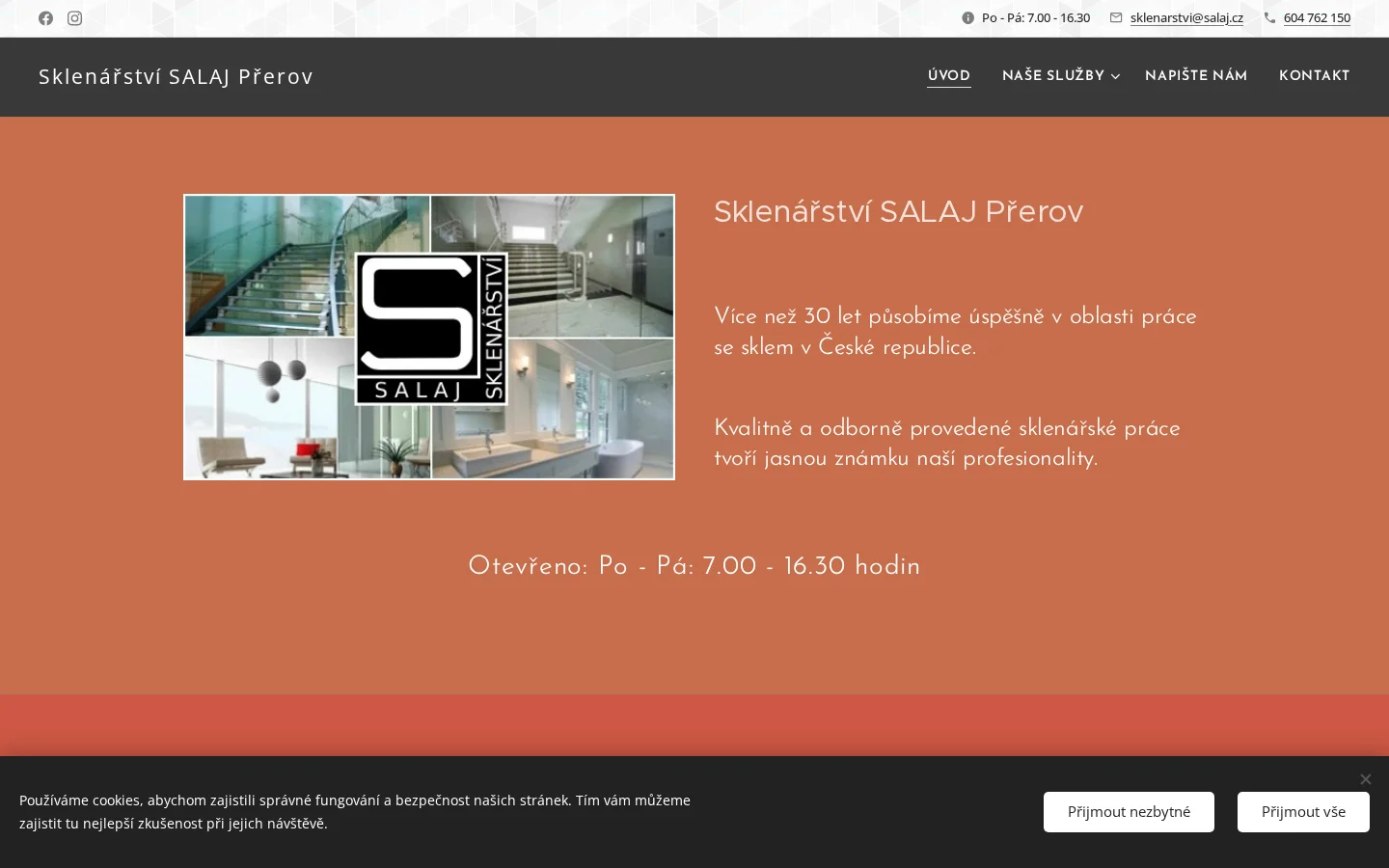The height and width of the screenshot is (868, 1389).
Task: Click the Sklenářství SALAJ Přerov heading in the hero
Action: tap(899, 211)
